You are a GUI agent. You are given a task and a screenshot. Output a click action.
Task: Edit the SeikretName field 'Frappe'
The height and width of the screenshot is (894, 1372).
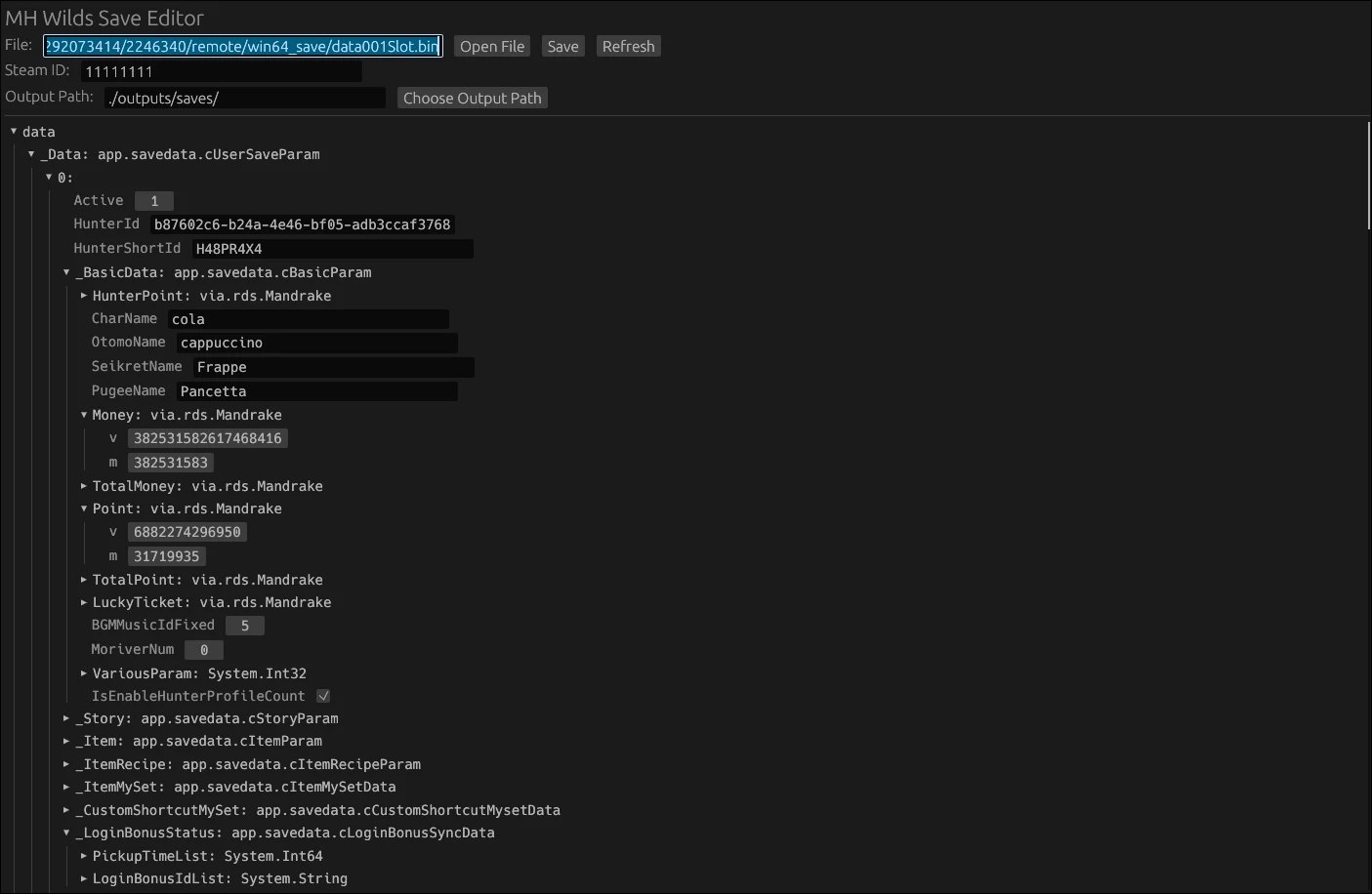[334, 367]
